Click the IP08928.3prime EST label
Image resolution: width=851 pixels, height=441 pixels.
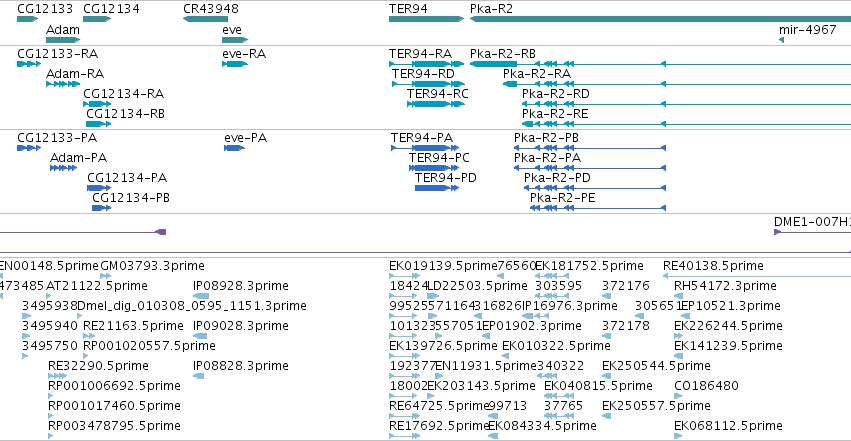(240, 286)
